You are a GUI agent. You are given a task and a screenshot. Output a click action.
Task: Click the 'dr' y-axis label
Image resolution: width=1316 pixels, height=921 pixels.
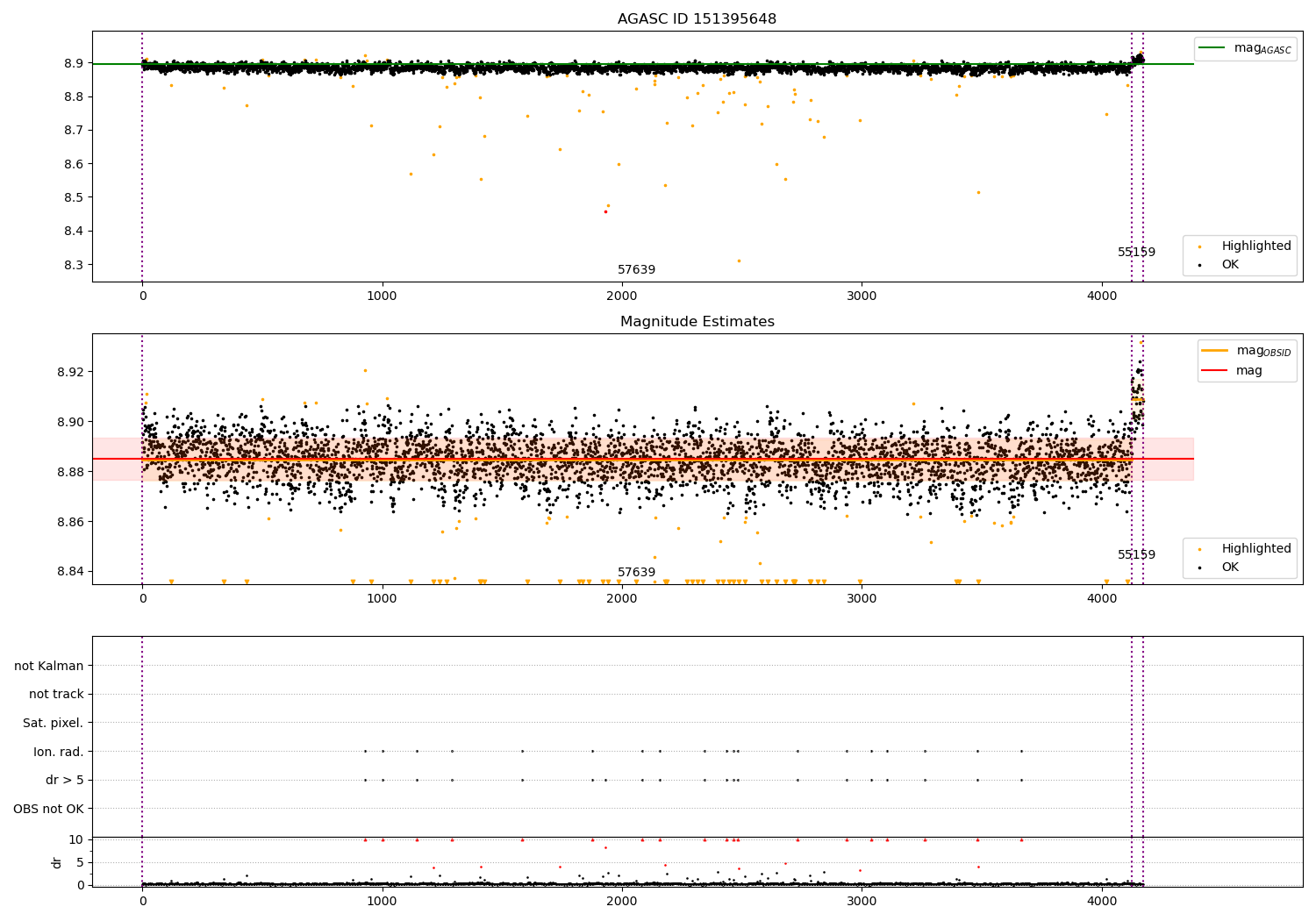(x=57, y=862)
